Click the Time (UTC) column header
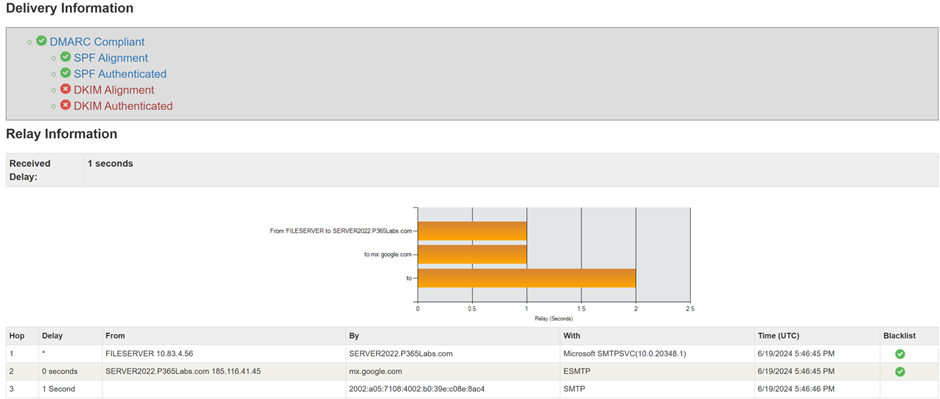940x399 pixels. click(x=816, y=336)
